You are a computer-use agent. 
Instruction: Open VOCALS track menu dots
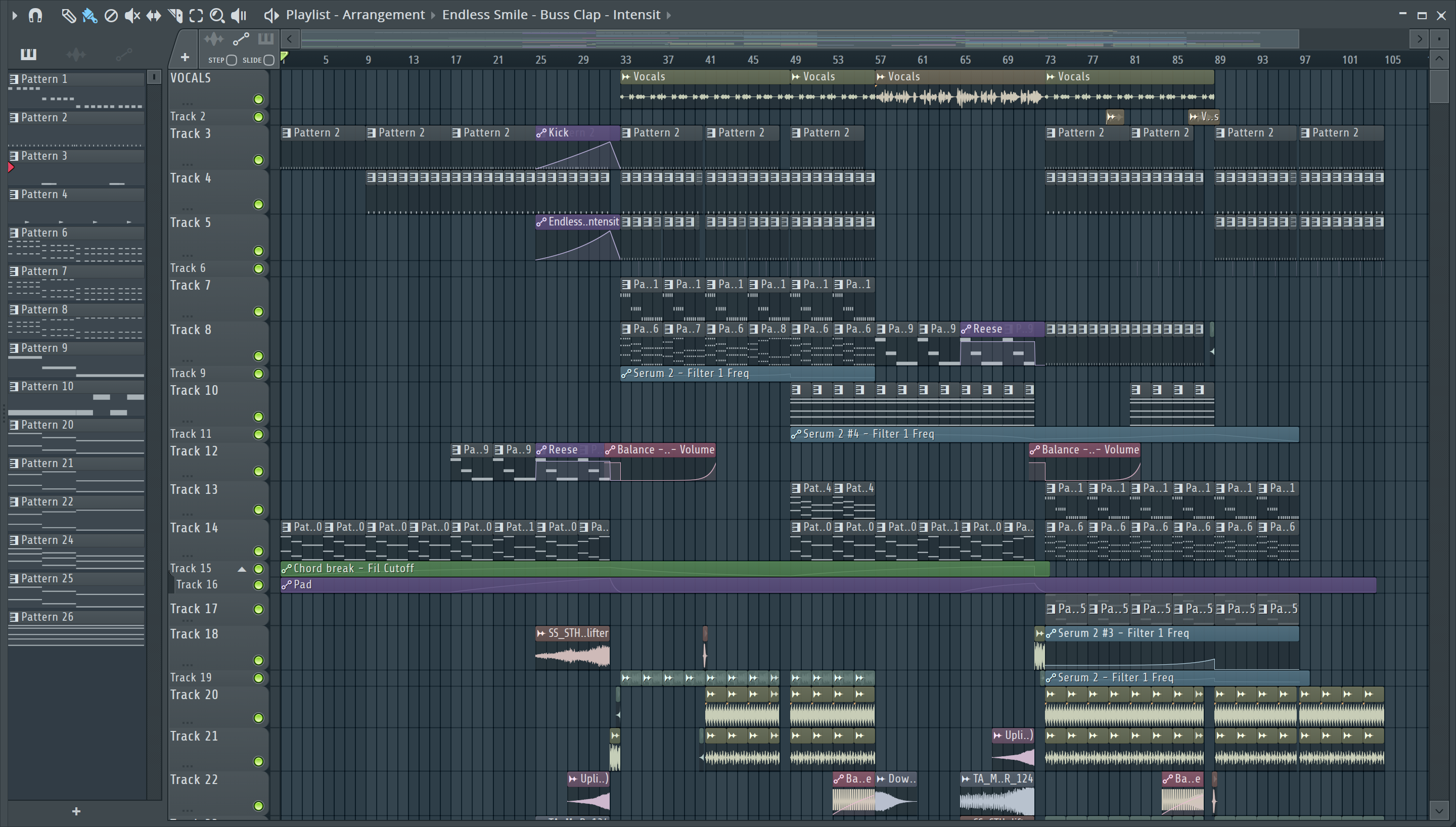point(188,104)
